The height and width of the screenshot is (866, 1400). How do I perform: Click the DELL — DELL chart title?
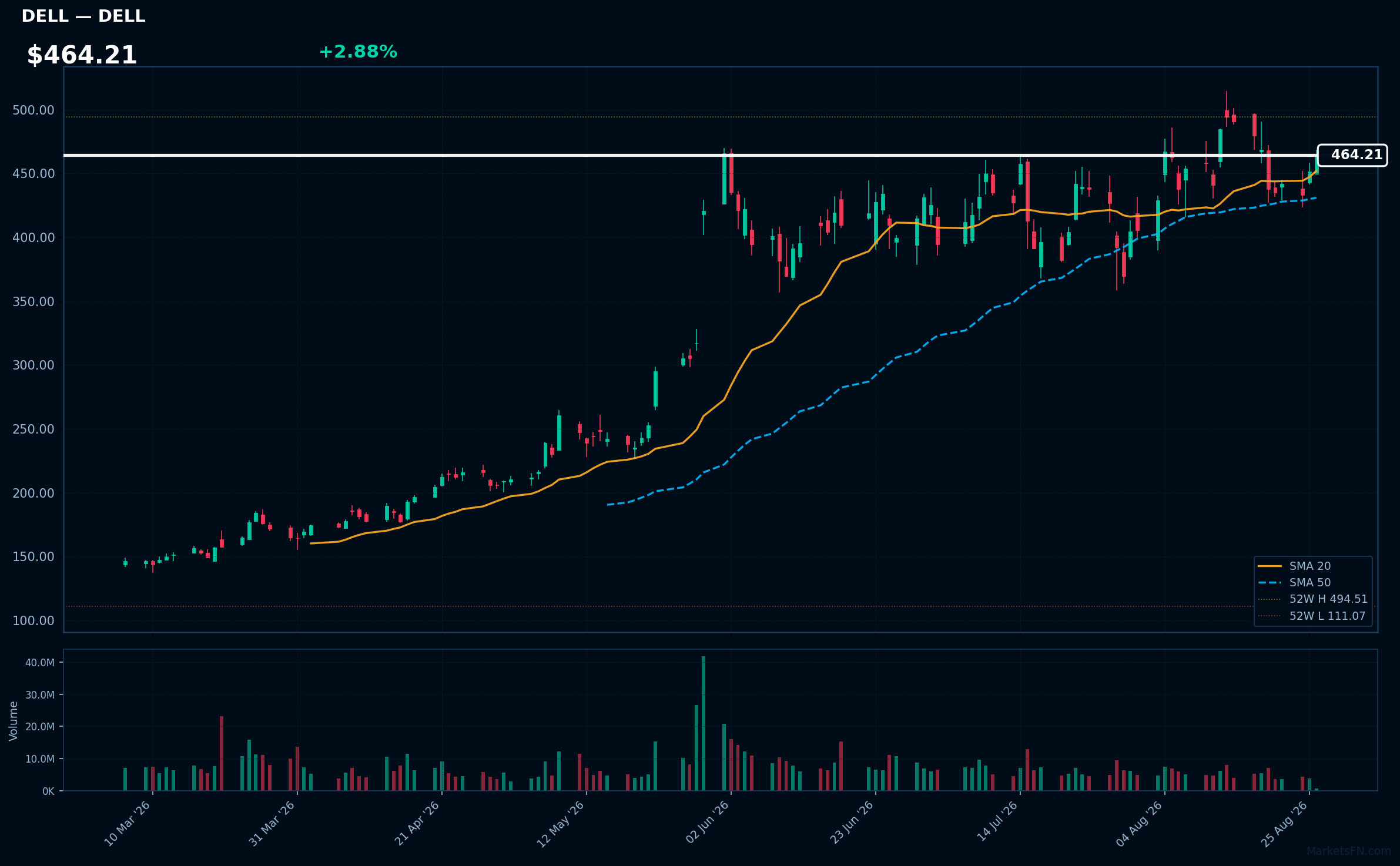click(x=83, y=16)
